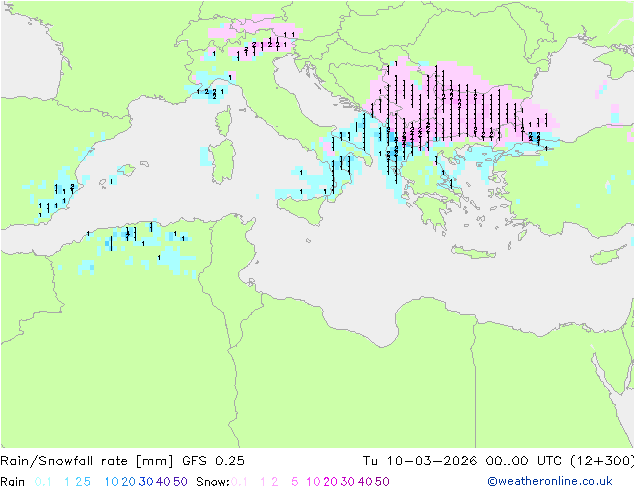Click the date "Tu 10-03-2026"
Viewport: 634px width, 490px height.
point(420,461)
